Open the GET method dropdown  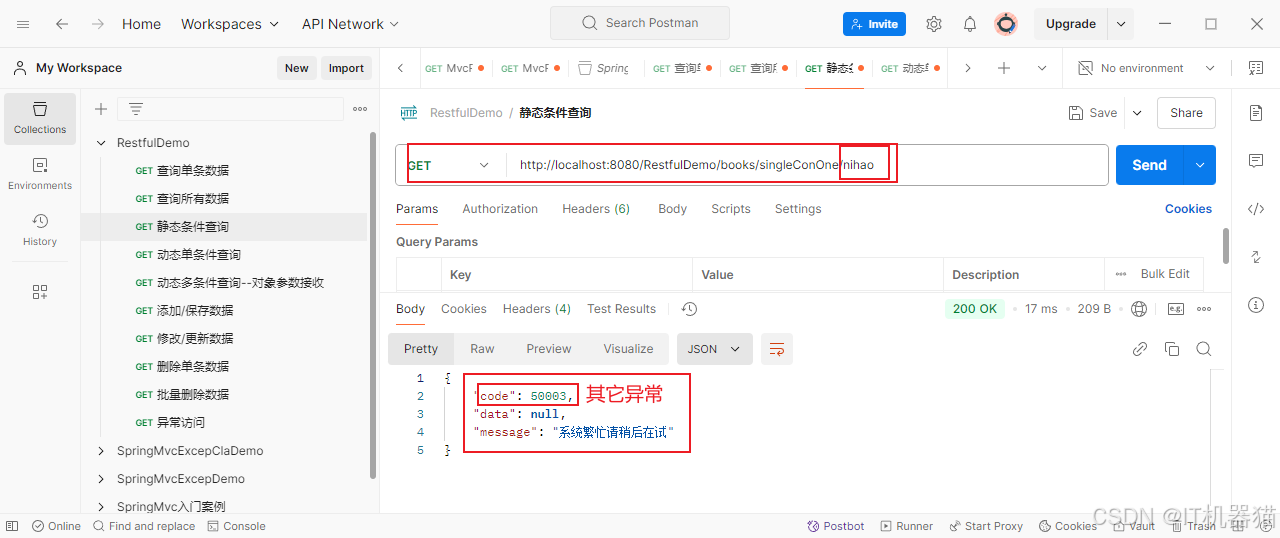click(x=449, y=165)
